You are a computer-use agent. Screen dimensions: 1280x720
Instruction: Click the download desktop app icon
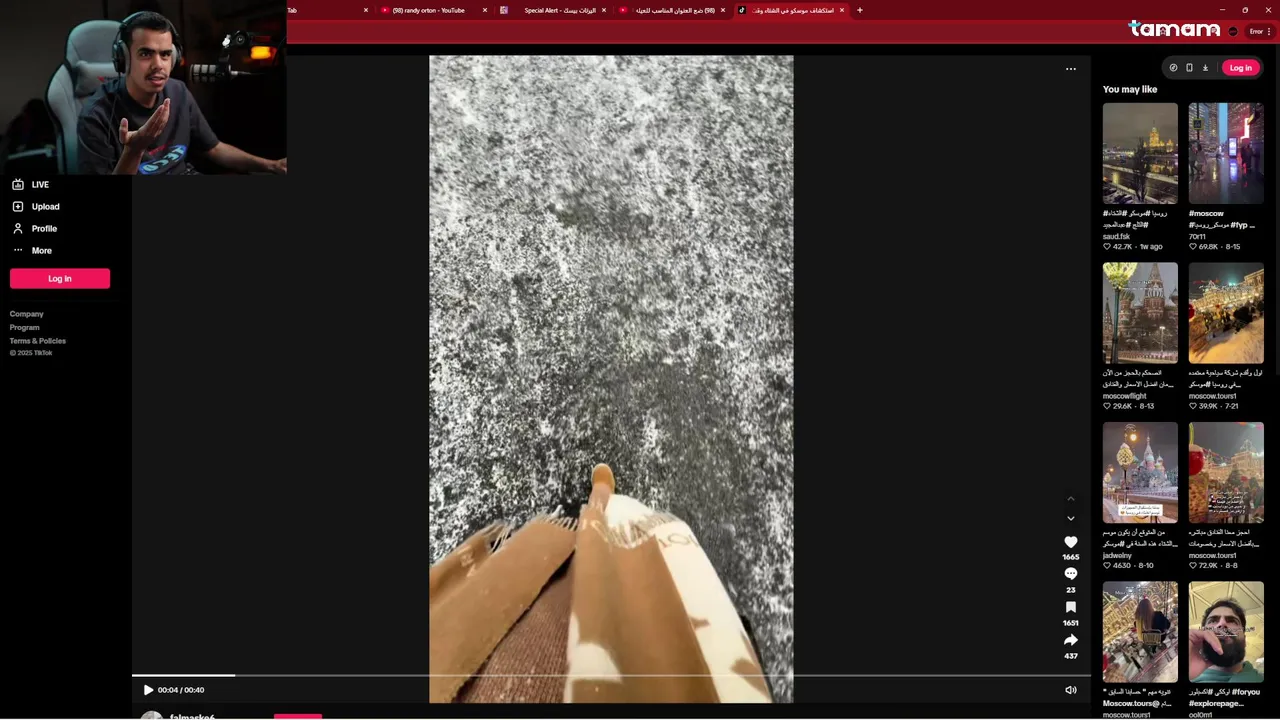pyautogui.click(x=1205, y=68)
